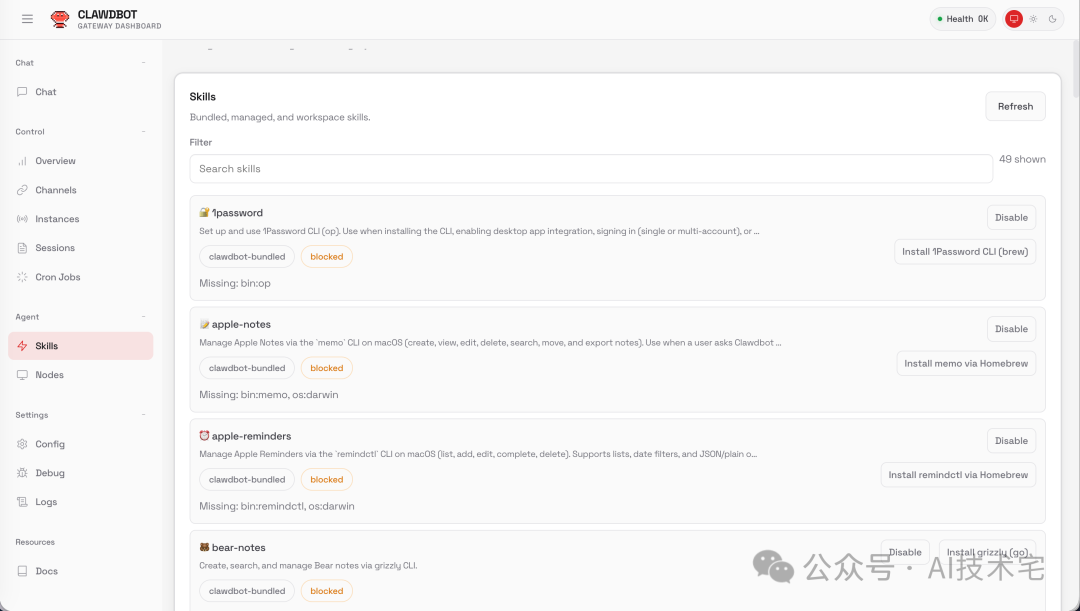Click apple-reminders clawdbot-bundled tag
Image resolution: width=1080 pixels, height=611 pixels.
tap(247, 479)
